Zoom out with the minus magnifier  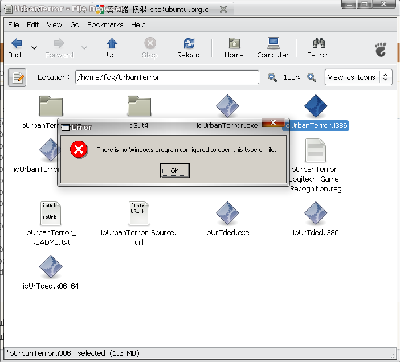click(x=272, y=78)
